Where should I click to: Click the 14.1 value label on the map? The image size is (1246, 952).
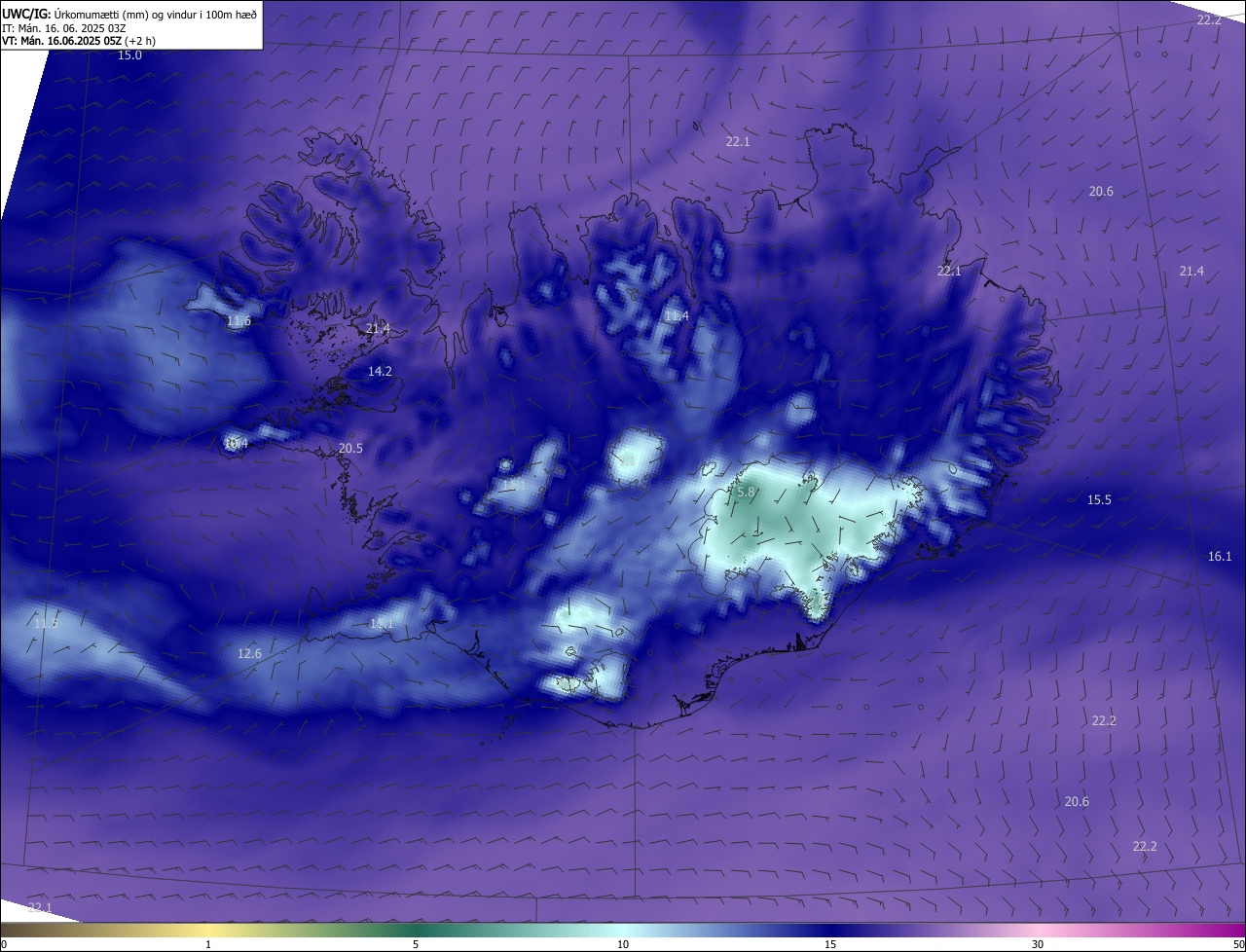point(381,624)
